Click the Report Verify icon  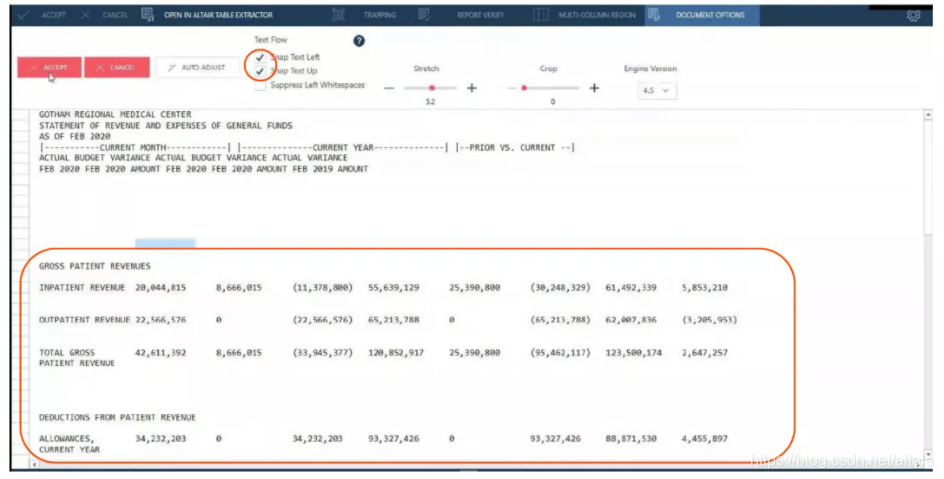(x=425, y=15)
